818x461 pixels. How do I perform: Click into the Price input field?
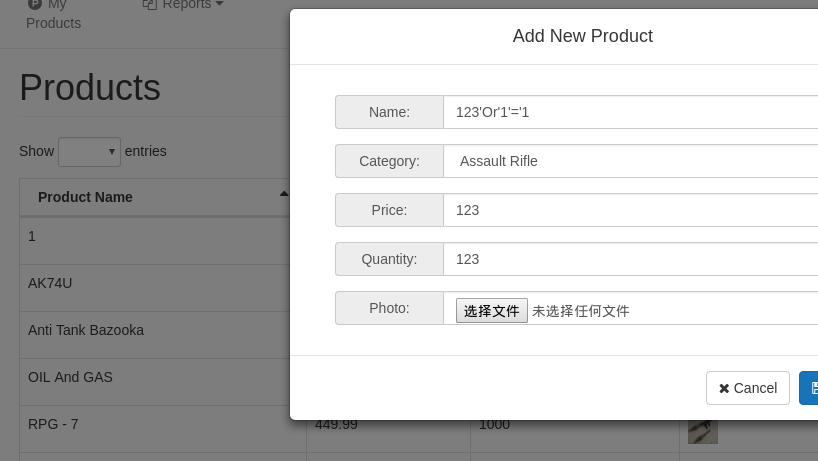click(x=630, y=210)
